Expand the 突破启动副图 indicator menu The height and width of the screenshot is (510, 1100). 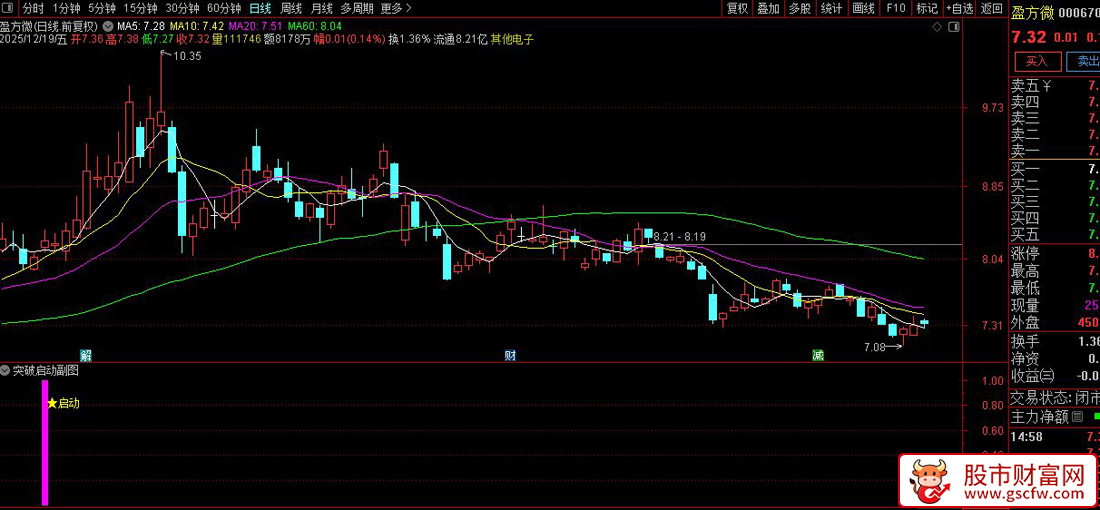[6, 370]
